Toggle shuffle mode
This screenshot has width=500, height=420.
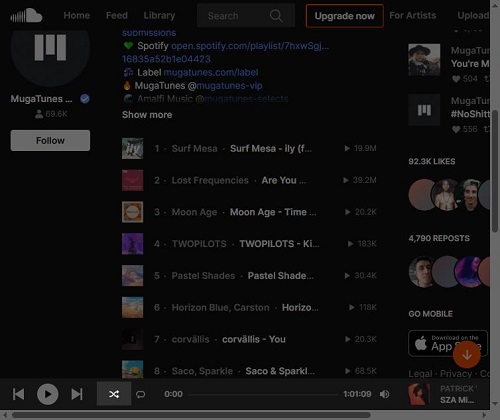tap(114, 394)
